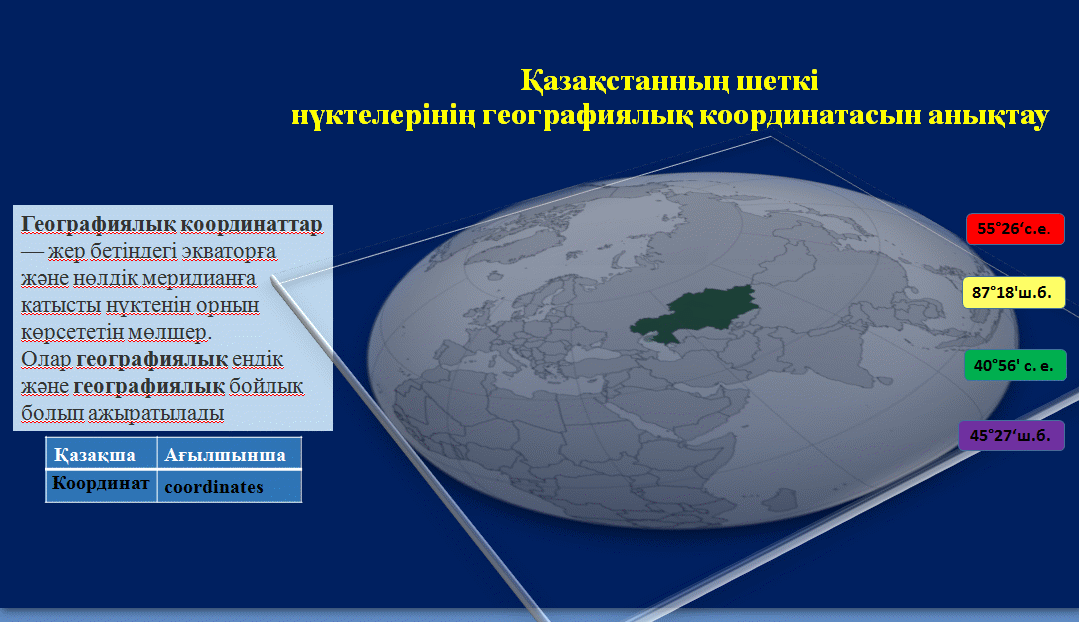The height and width of the screenshot is (622, 1079).
Task: Click the bold географиялық before ендік
Action: tap(151, 359)
